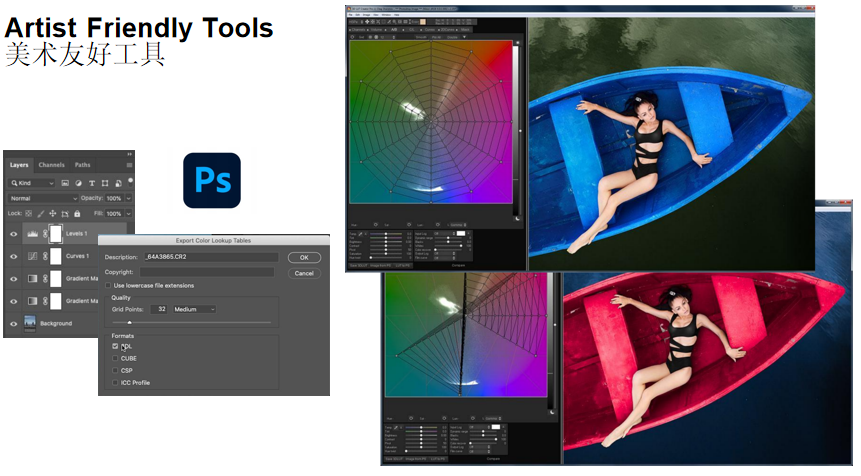The image size is (861, 476).
Task: Click the lock transparent pixels icon
Action: 29,214
